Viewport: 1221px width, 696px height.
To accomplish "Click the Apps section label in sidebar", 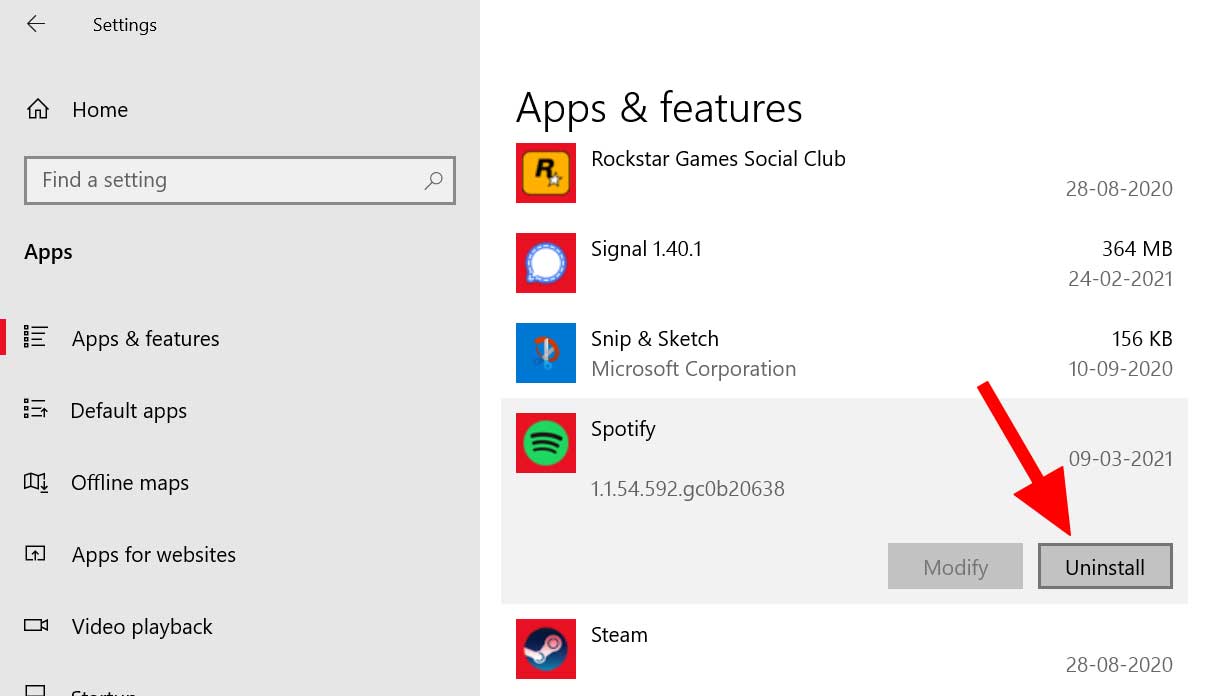I will click(x=48, y=253).
